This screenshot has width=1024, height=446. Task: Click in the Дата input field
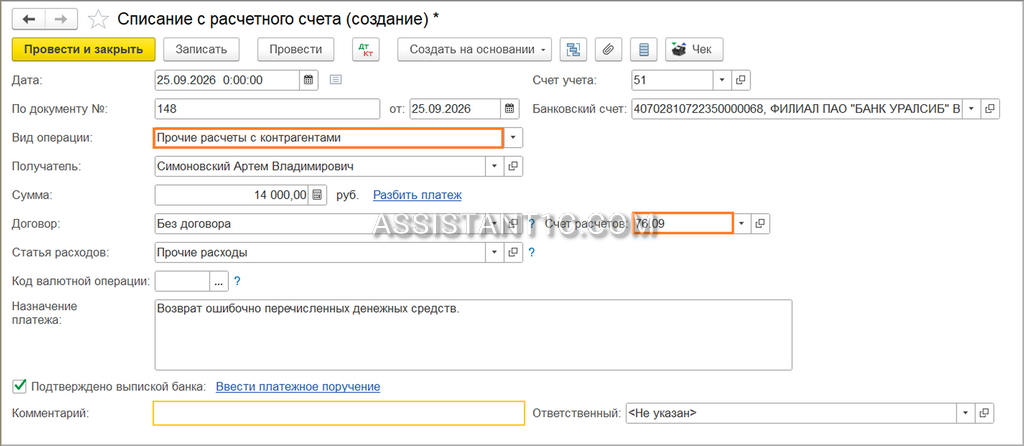pos(227,80)
